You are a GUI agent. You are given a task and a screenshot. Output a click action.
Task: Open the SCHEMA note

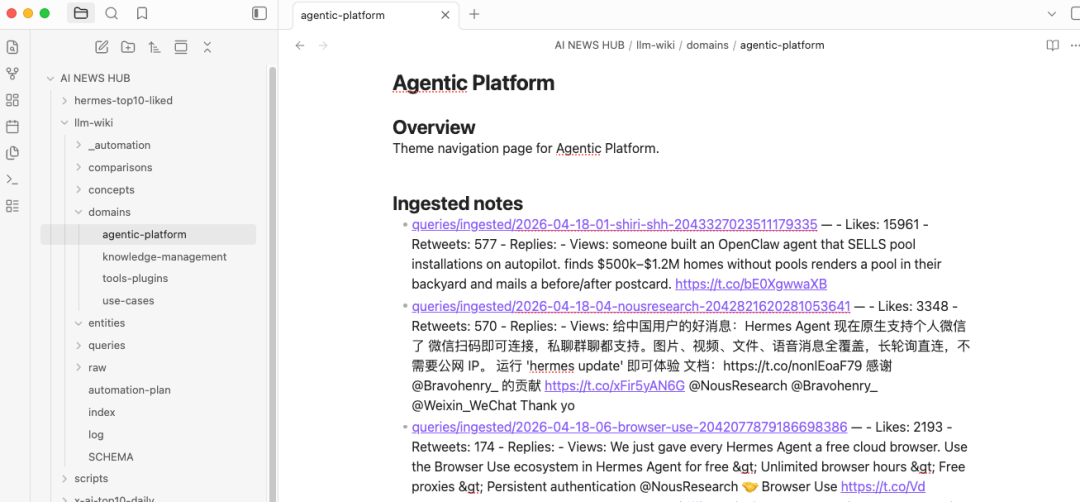(x=111, y=457)
